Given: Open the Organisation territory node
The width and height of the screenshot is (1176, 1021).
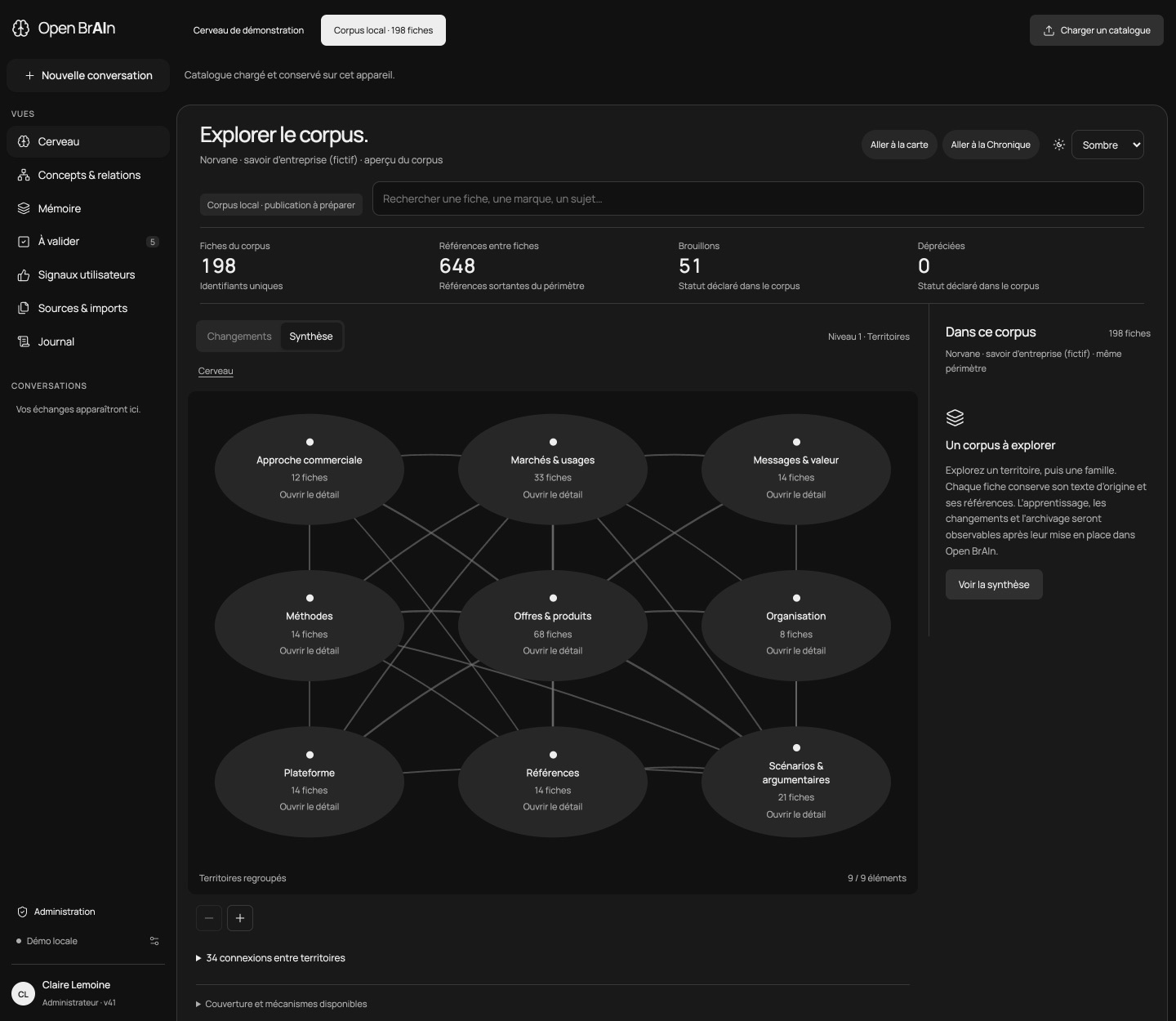Looking at the screenshot, I should tap(796, 625).
